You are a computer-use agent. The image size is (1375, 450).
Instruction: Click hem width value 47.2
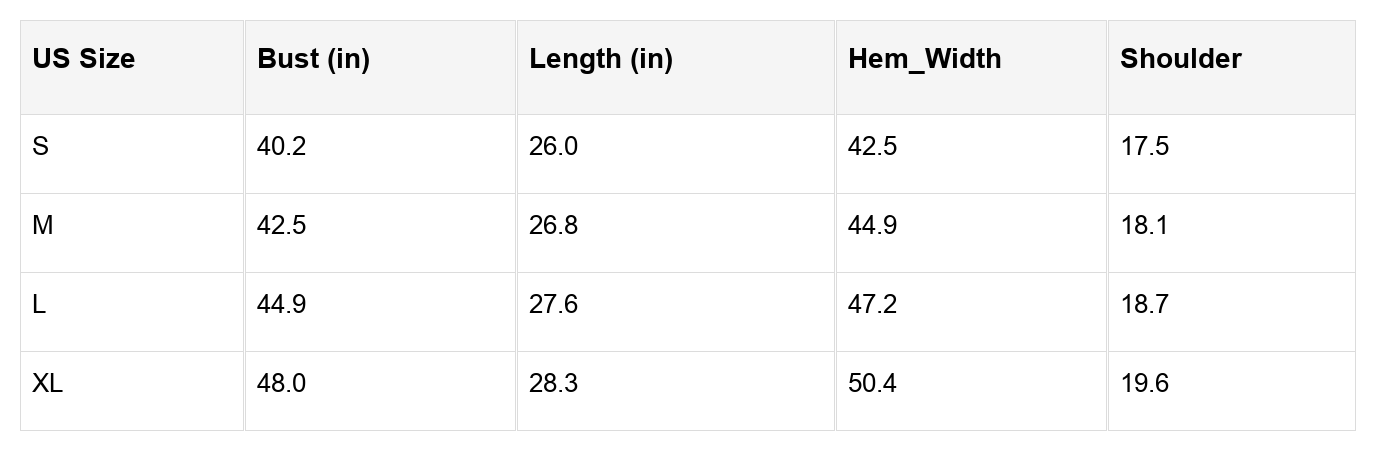point(872,305)
